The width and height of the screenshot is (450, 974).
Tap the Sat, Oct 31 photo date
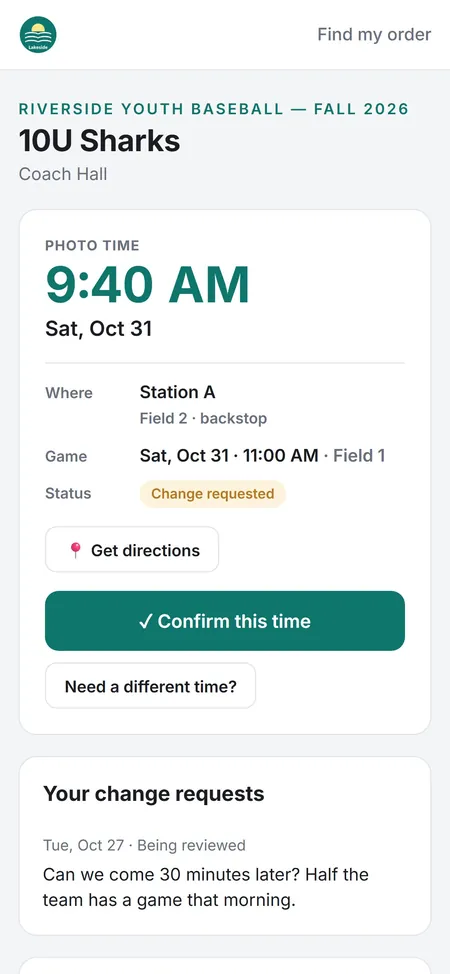coord(98,328)
